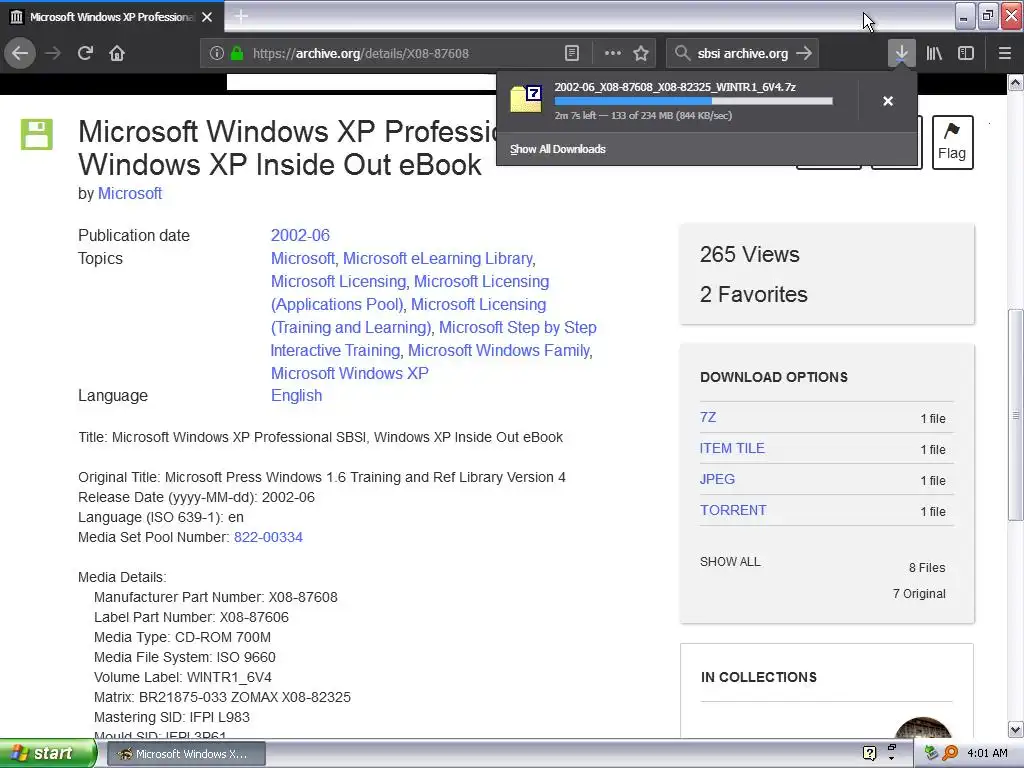
Task: Click the help question mark tray icon
Action: point(869,753)
